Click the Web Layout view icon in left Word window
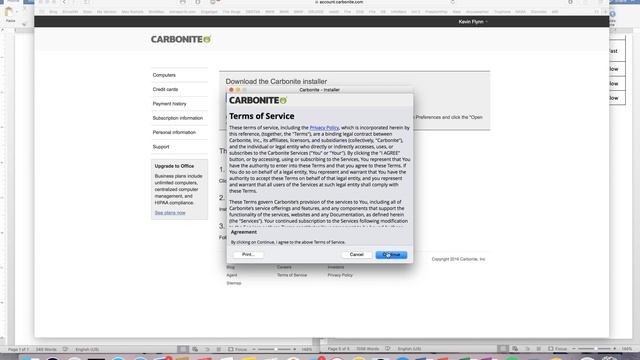Viewport: 640px width, 360px height. coord(195,349)
